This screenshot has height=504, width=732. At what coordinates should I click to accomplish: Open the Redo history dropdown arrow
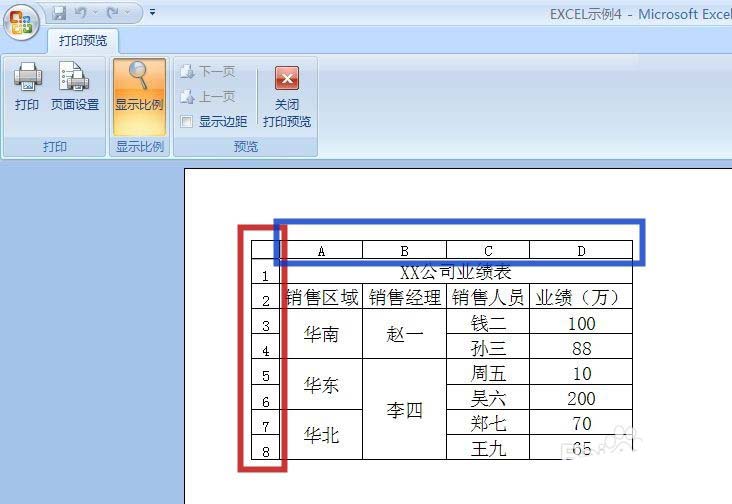coord(127,13)
